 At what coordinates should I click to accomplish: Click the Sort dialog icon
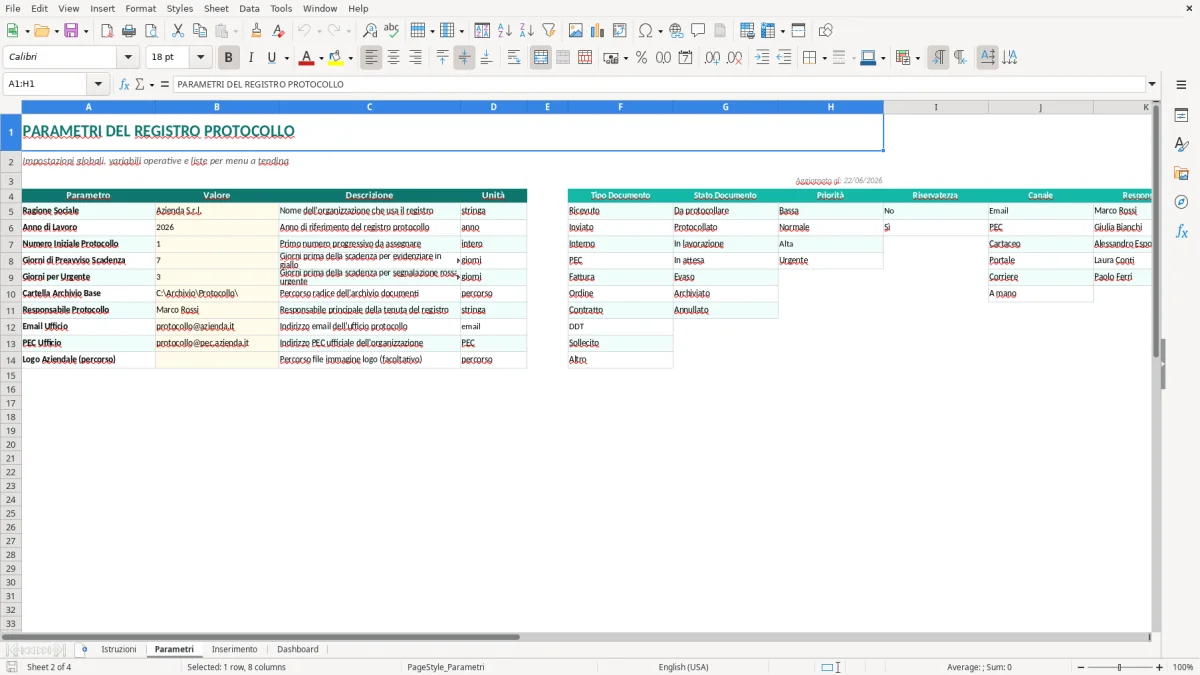[x=482, y=31]
